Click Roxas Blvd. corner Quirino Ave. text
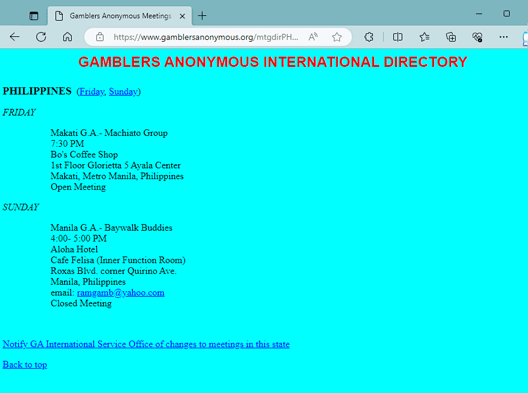 (x=113, y=271)
